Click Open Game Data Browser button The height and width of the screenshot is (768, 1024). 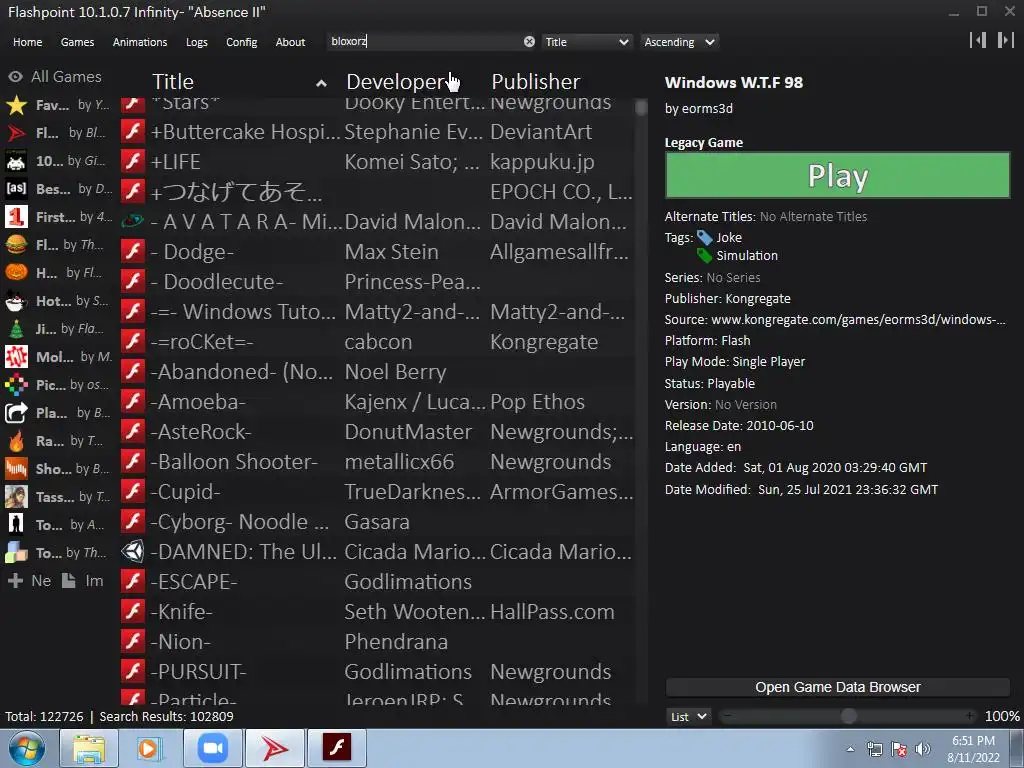(x=837, y=687)
